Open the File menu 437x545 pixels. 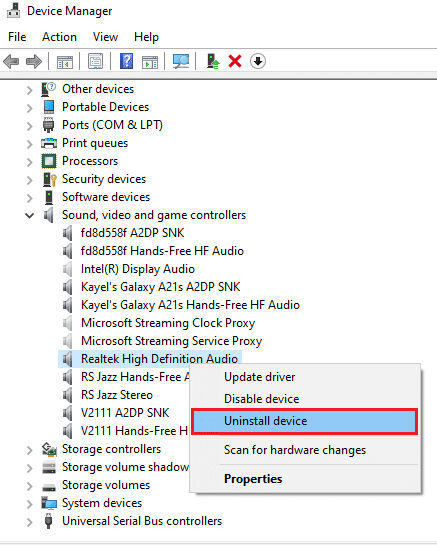pyautogui.click(x=17, y=37)
